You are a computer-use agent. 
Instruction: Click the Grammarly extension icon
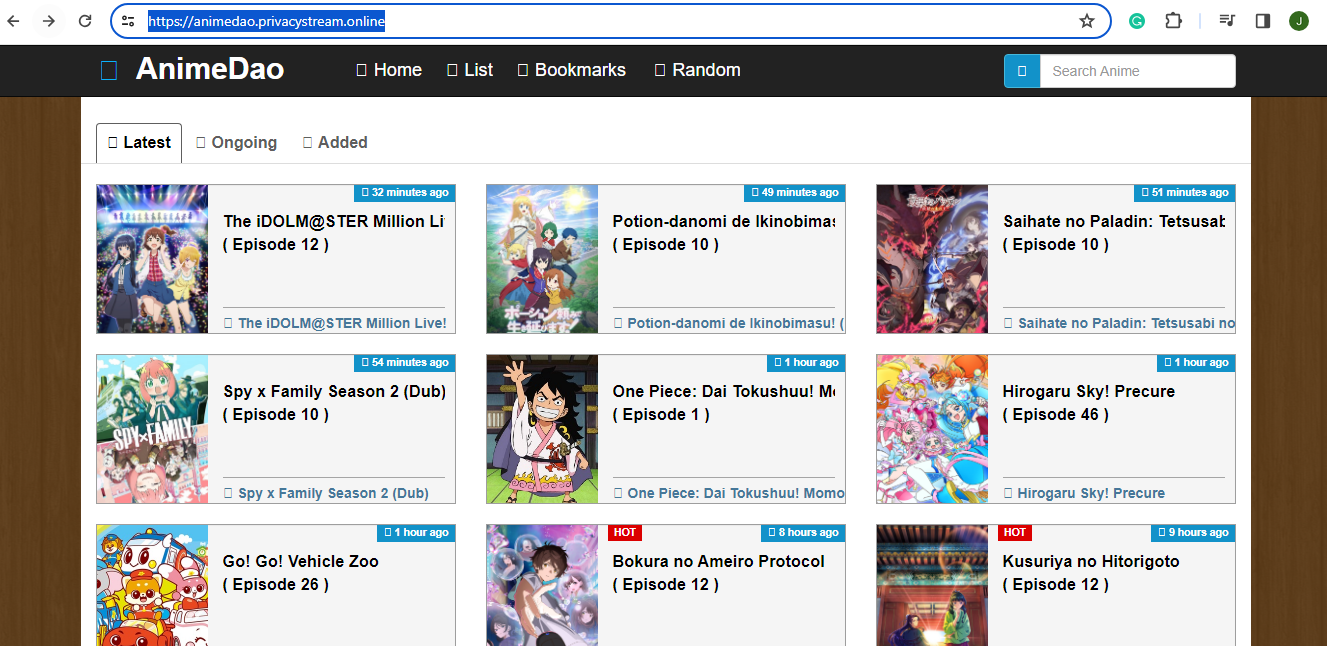[1136, 20]
